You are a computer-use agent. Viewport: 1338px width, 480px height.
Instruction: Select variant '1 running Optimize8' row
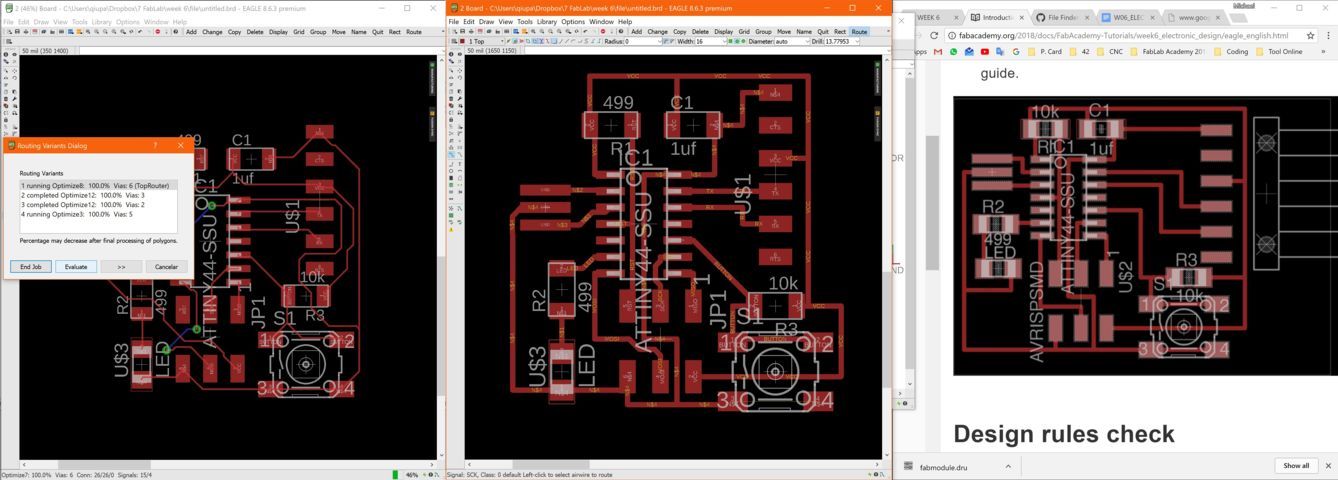(x=98, y=185)
